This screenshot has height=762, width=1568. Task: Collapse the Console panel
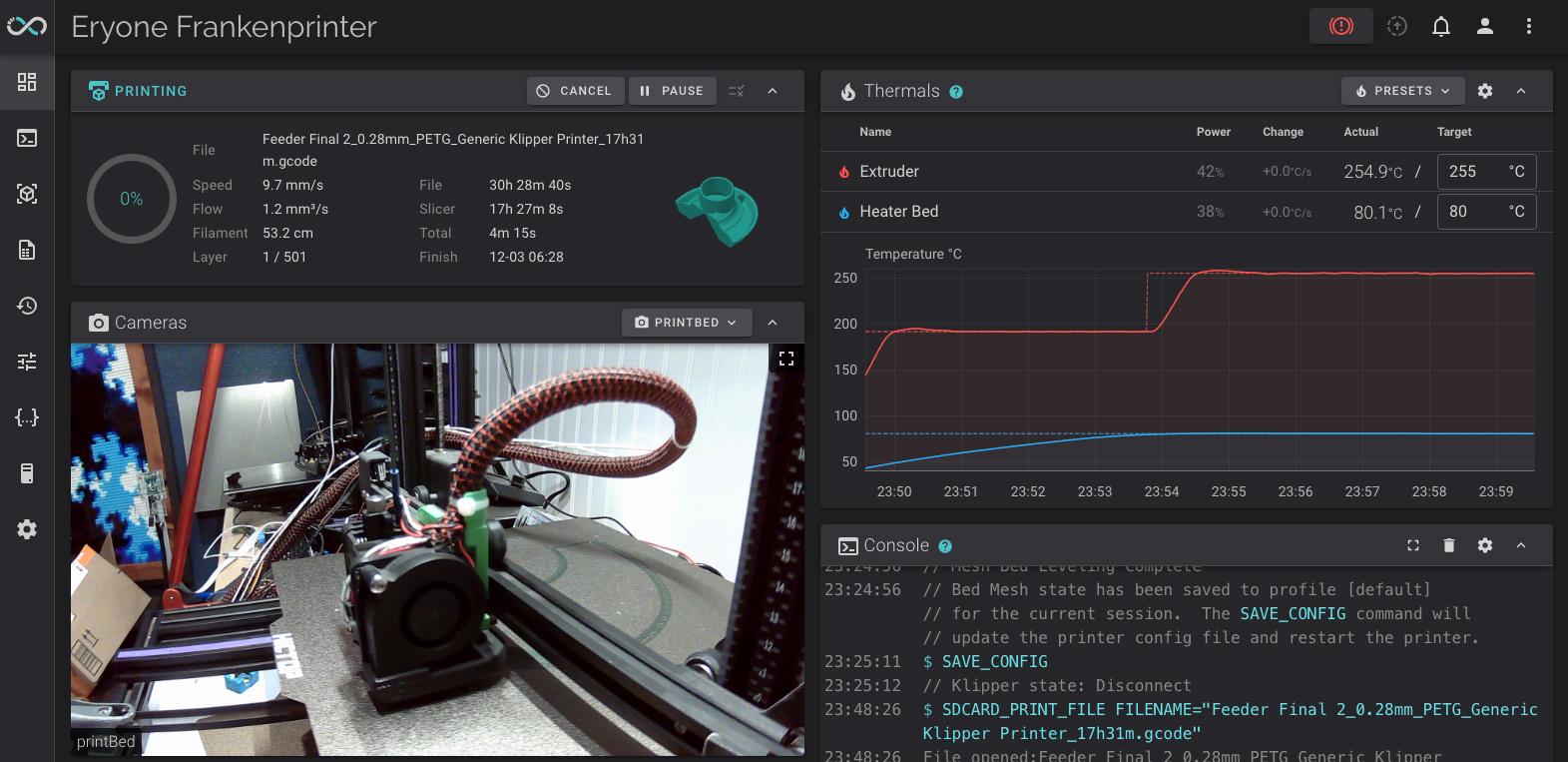(x=1520, y=545)
